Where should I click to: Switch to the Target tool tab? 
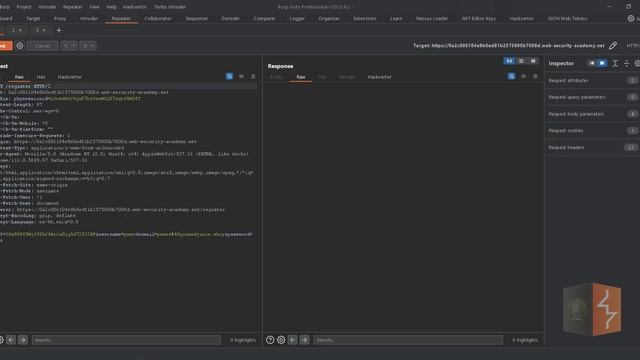[x=33, y=19]
